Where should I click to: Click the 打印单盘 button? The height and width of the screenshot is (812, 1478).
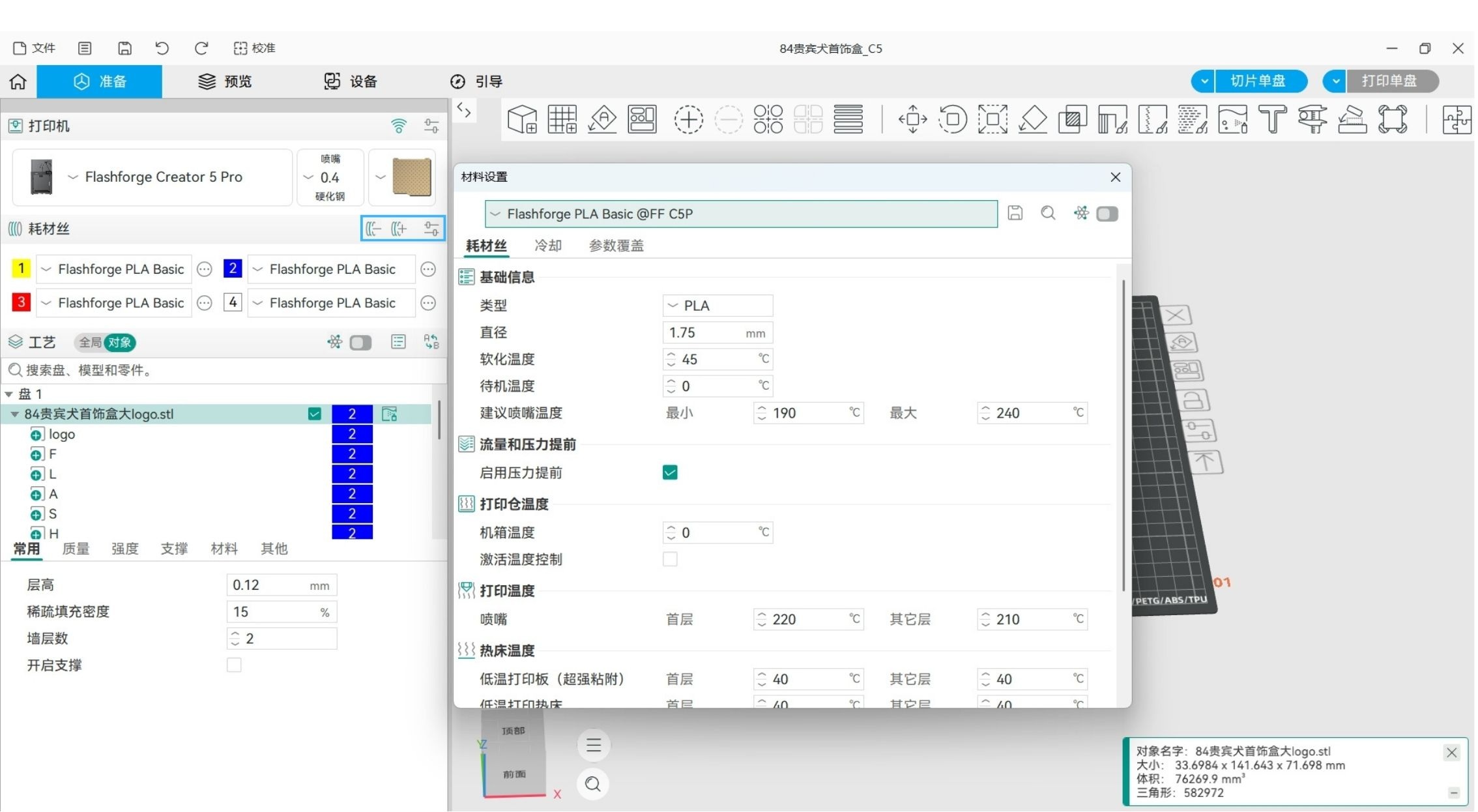point(1391,81)
